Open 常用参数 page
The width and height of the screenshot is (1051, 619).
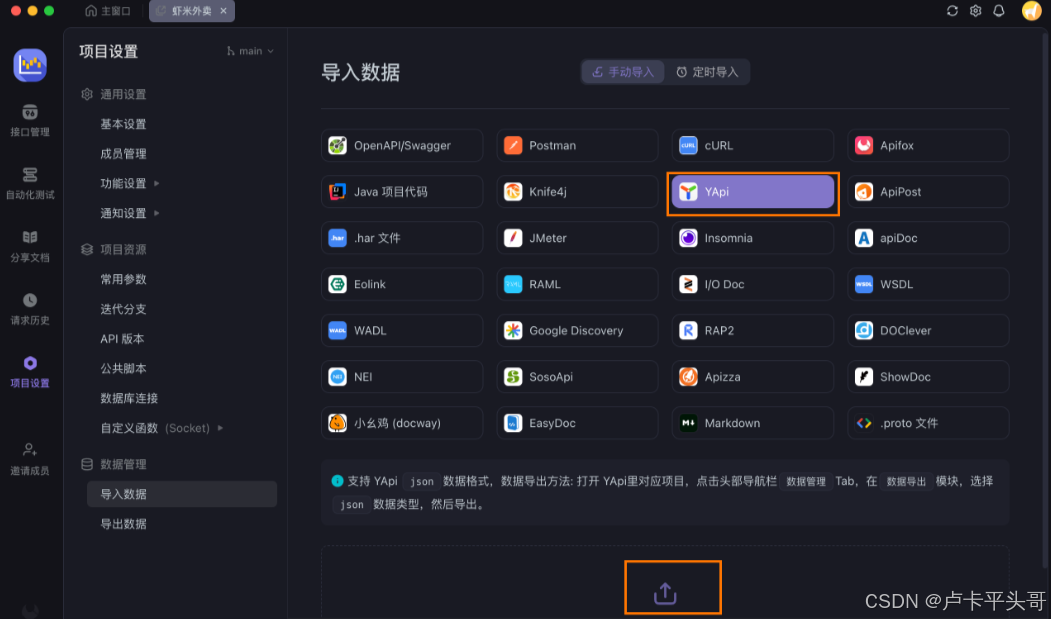click(123, 279)
